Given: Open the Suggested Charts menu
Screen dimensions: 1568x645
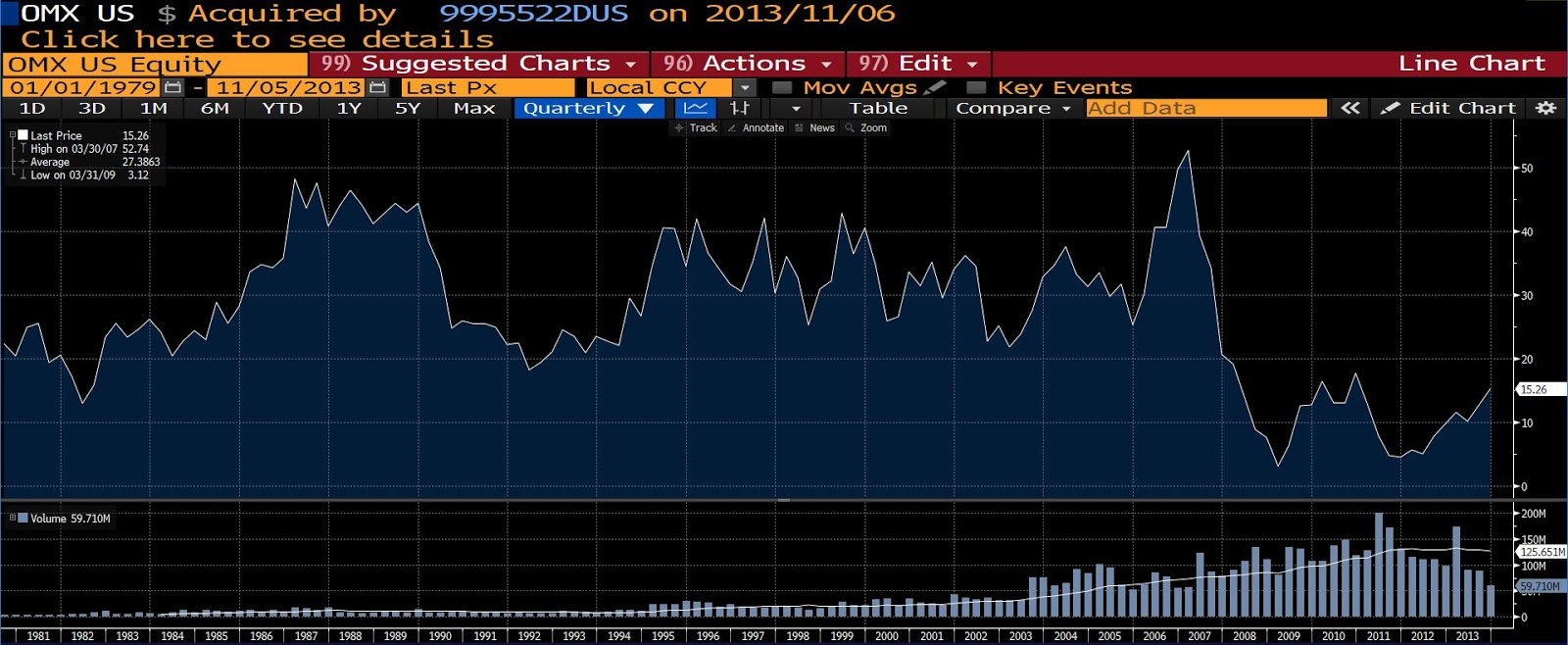Looking at the screenshot, I should point(478,64).
